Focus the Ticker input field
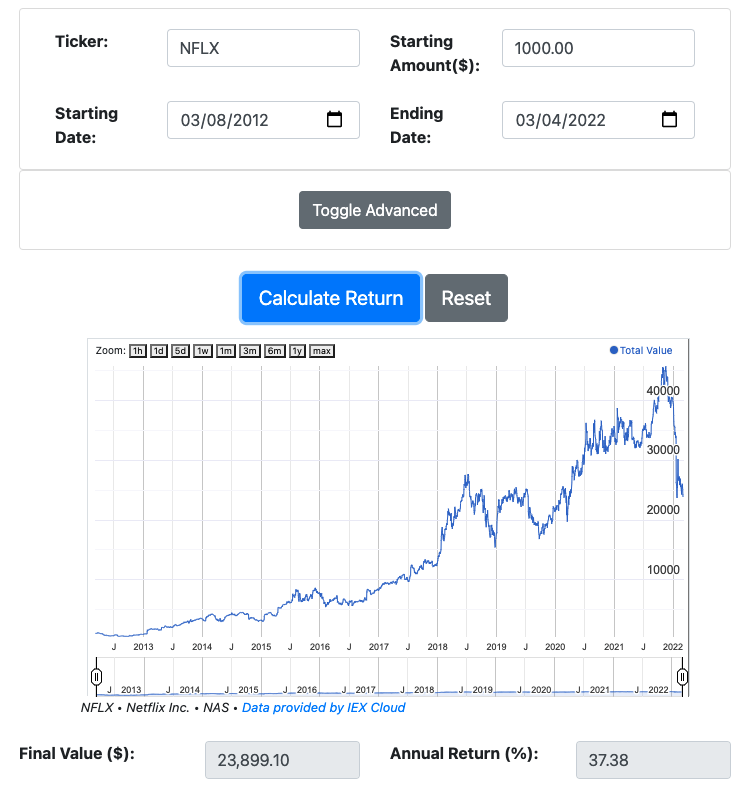Image resolution: width=745 pixels, height=794 pixels. point(263,48)
